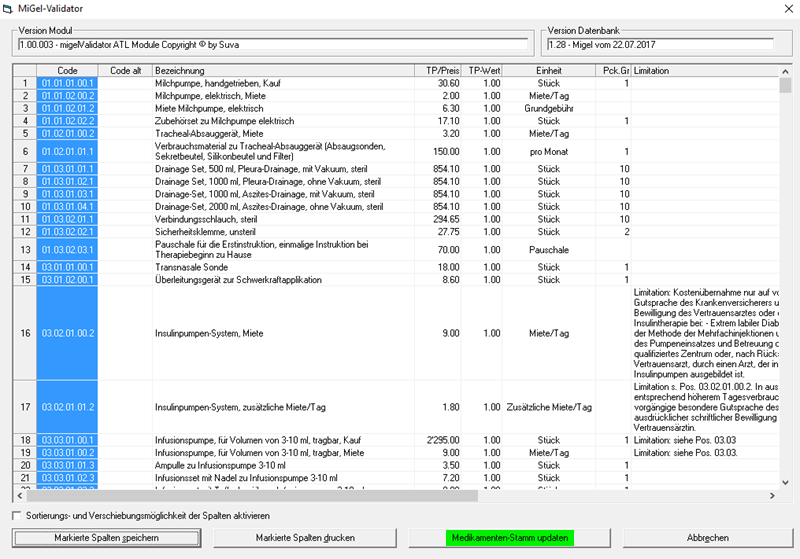Click 'Verbindungsschlauch, steril' cell
The image size is (800, 559).
283,219
